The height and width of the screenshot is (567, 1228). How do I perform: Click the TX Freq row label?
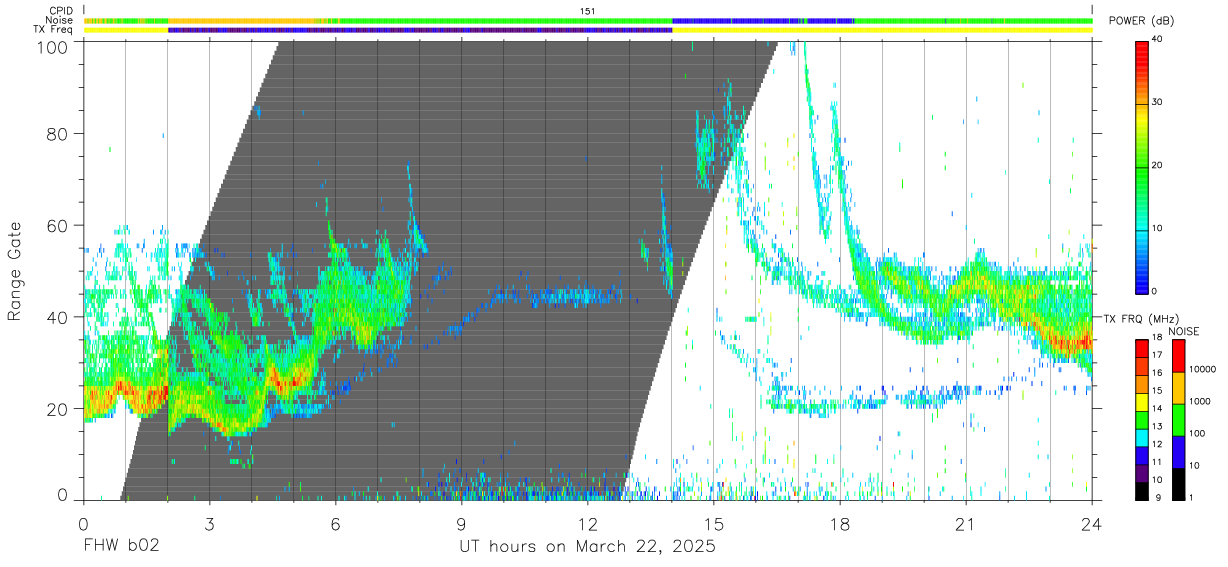(x=54, y=30)
